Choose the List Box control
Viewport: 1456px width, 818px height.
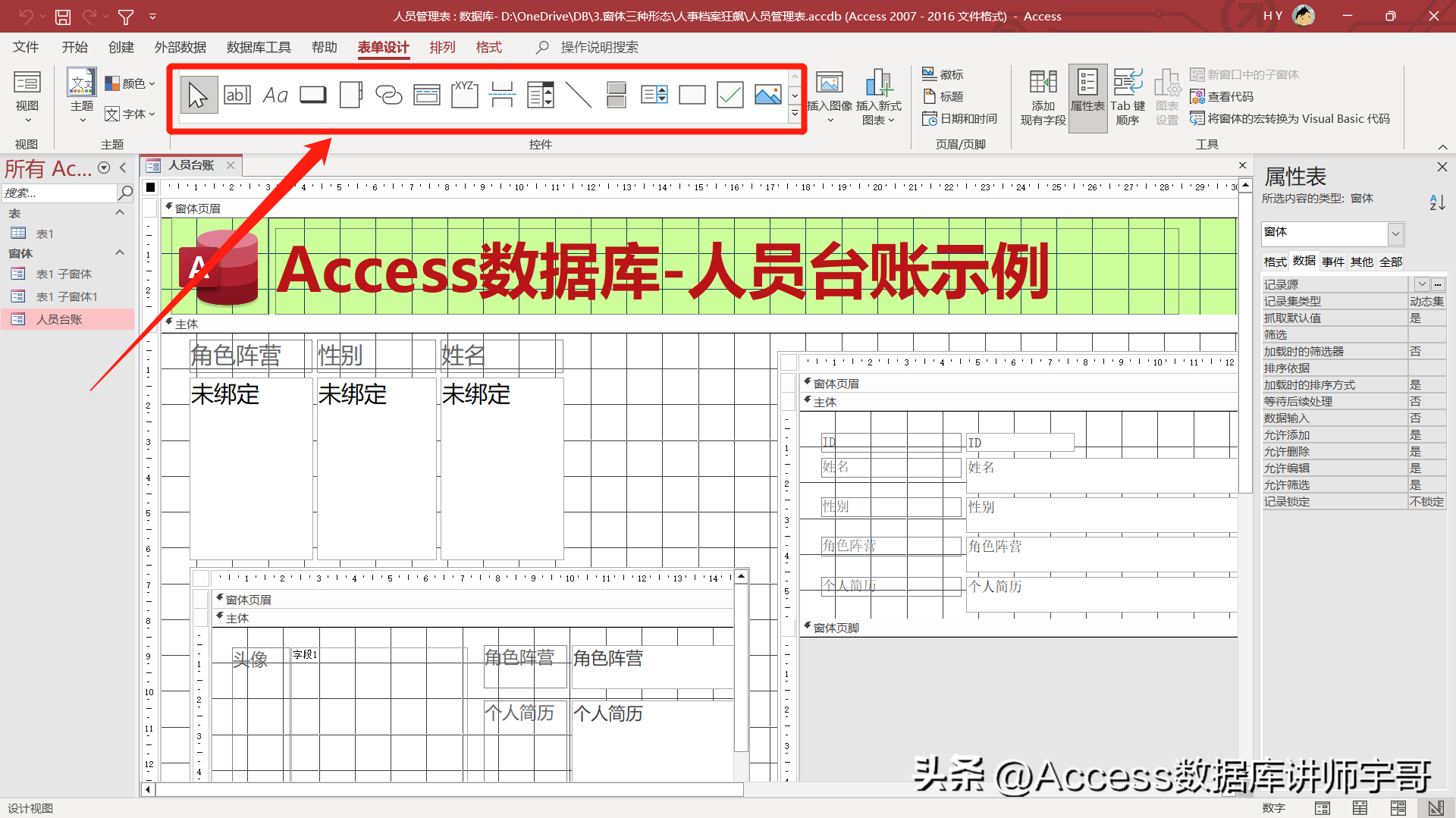click(654, 95)
